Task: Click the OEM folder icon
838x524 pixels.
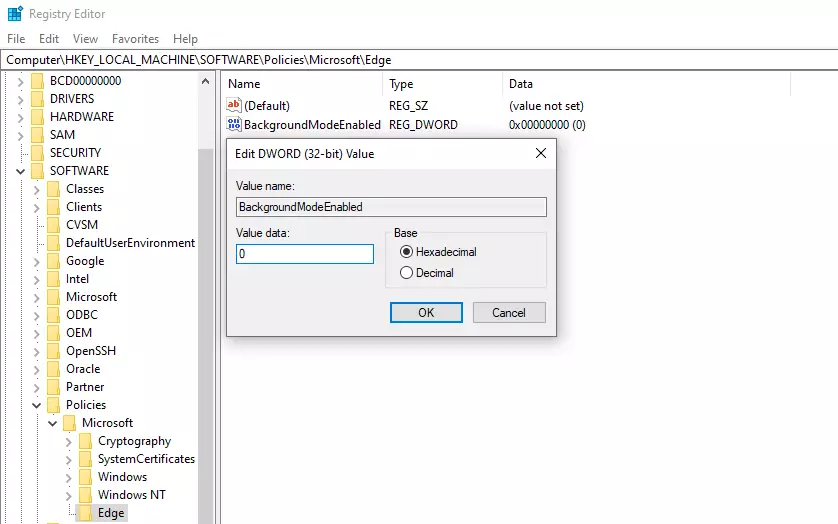Action: [x=53, y=333]
